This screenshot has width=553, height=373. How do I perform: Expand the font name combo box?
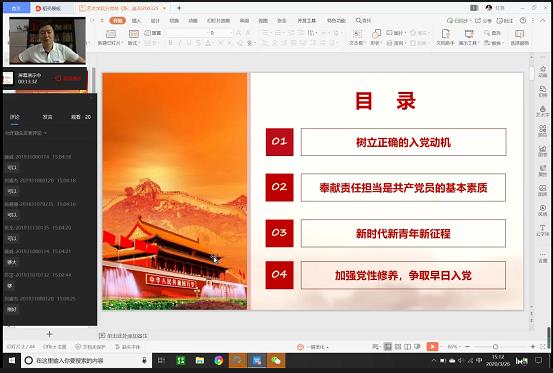187,33
